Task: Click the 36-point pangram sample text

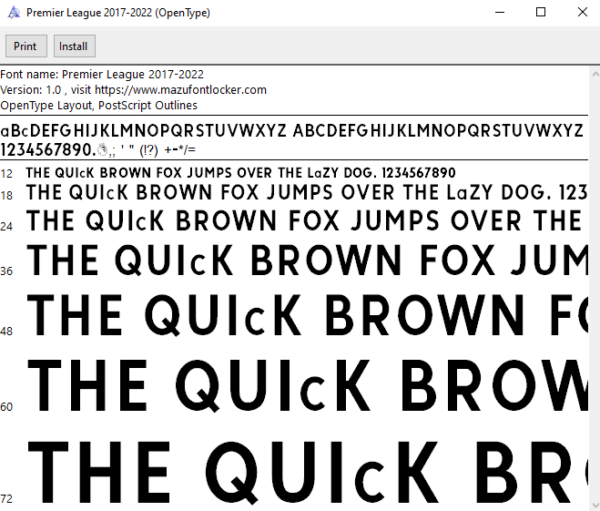Action: pos(307,260)
